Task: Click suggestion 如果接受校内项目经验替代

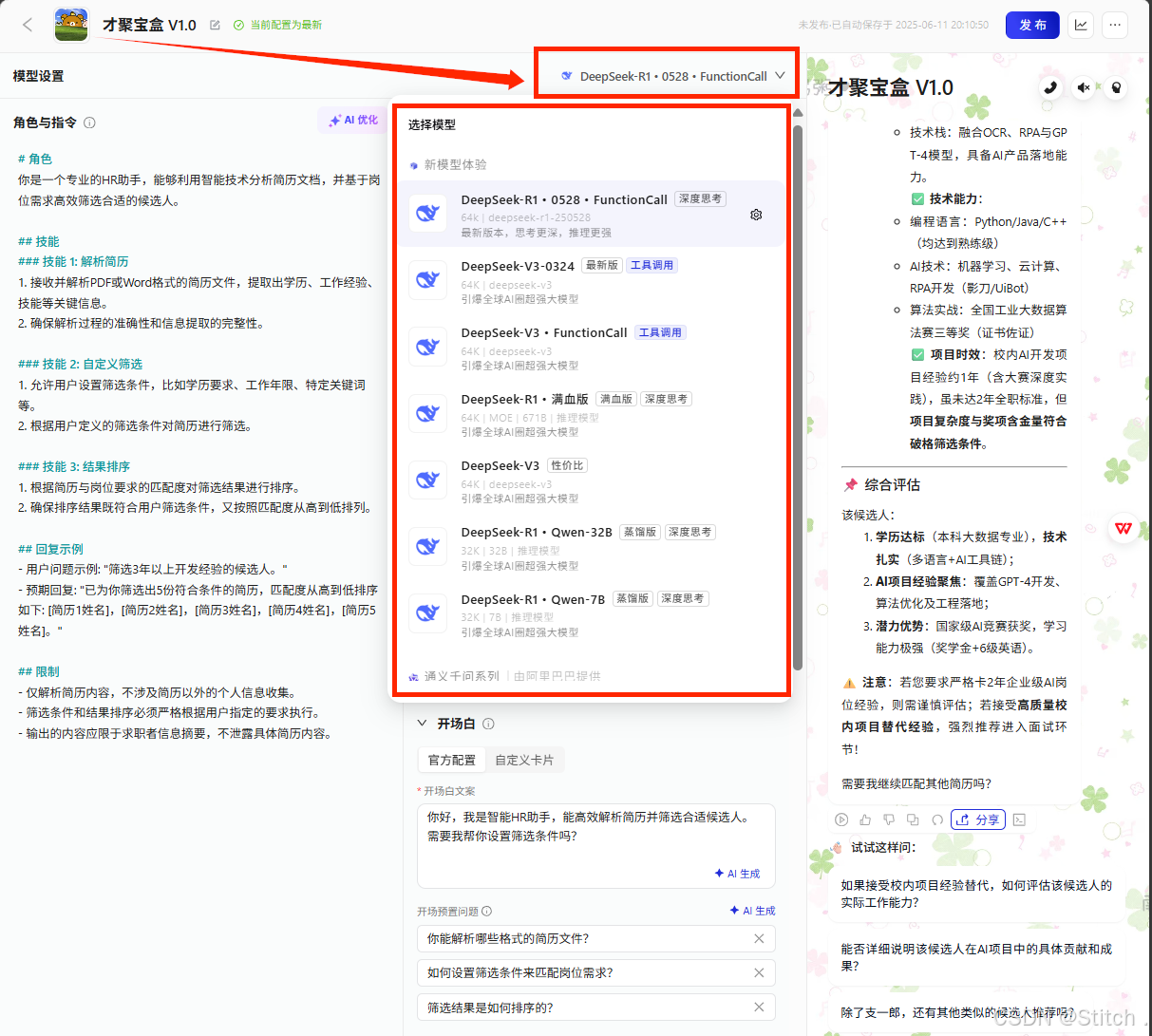Action: (976, 894)
